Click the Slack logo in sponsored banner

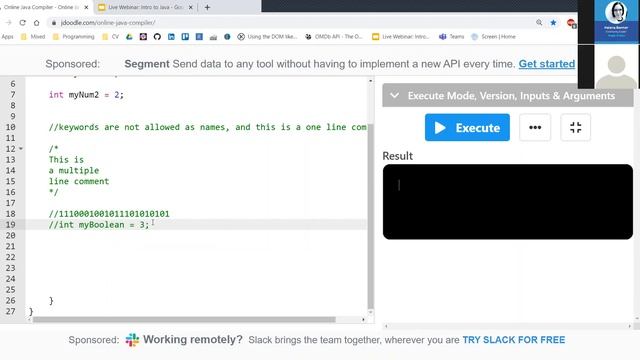(132, 340)
